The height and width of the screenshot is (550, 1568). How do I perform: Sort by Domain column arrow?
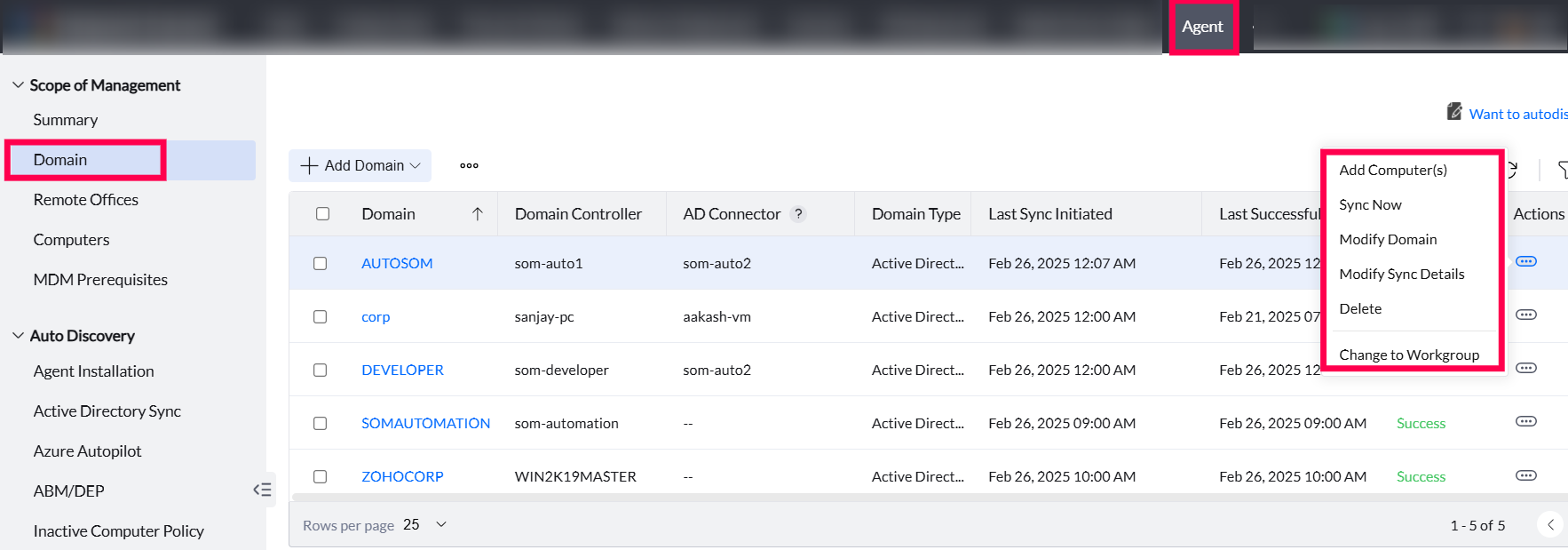pos(478,214)
